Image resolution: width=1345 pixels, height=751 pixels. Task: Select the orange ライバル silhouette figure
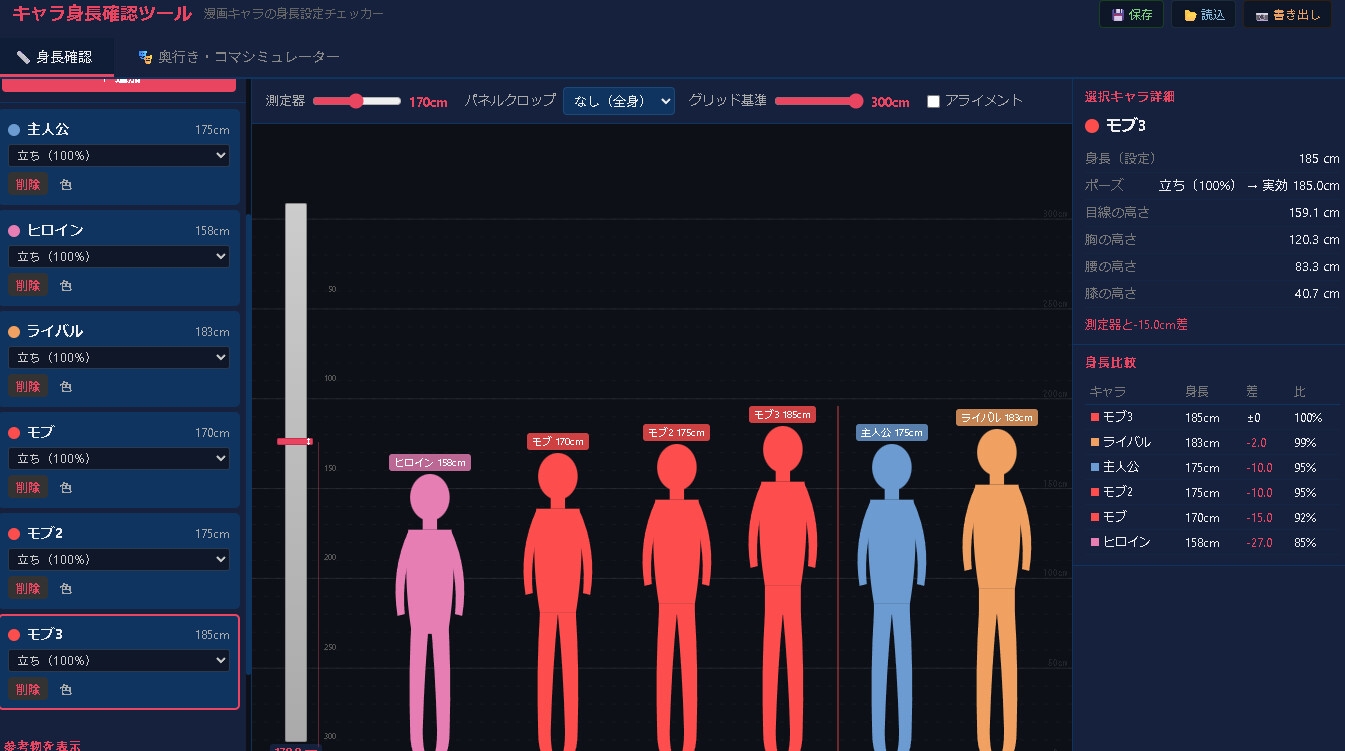tap(996, 590)
